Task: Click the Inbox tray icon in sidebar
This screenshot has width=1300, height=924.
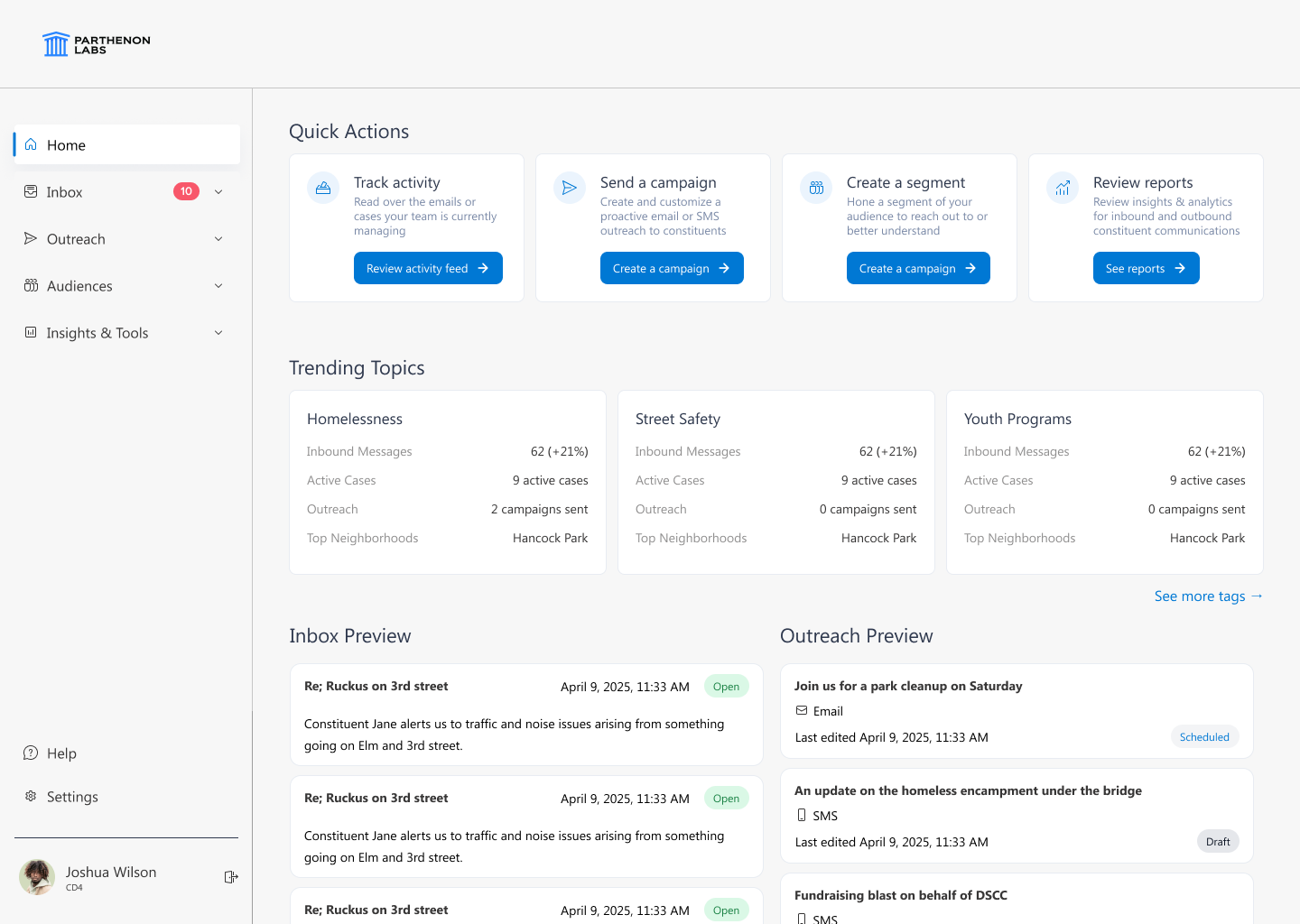Action: [x=31, y=191]
